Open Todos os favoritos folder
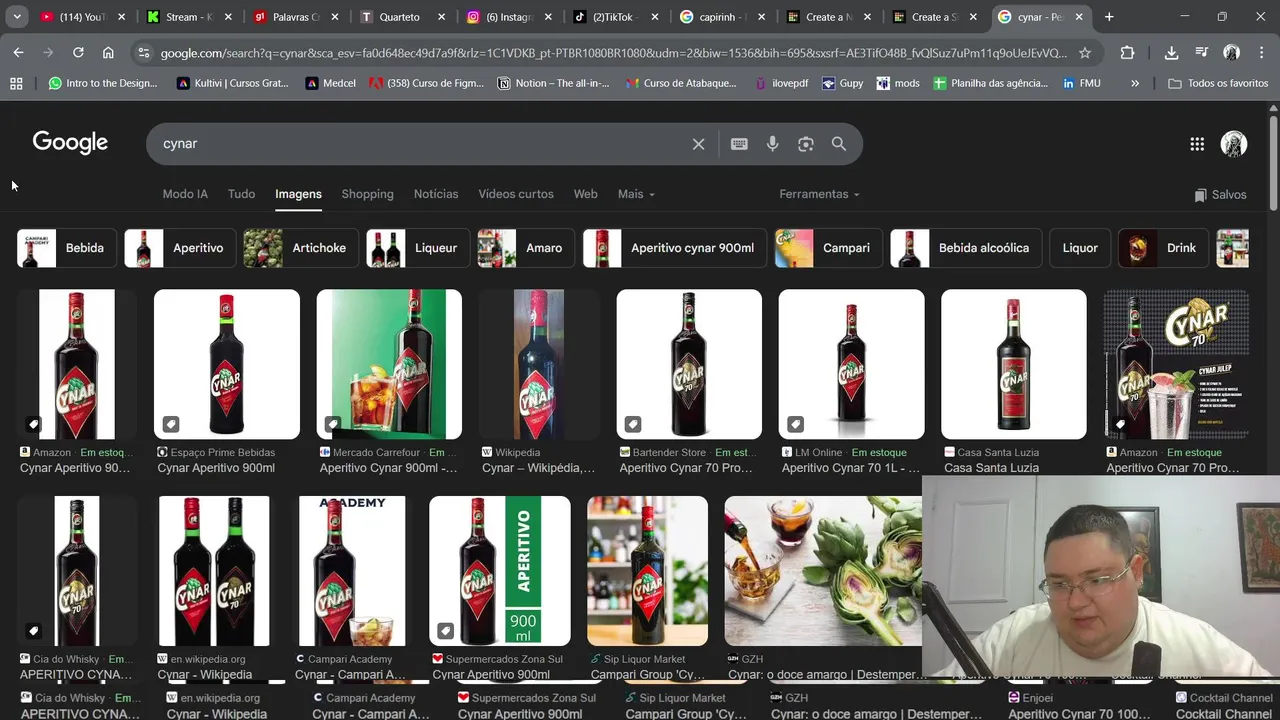The image size is (1280, 720). tap(1218, 83)
